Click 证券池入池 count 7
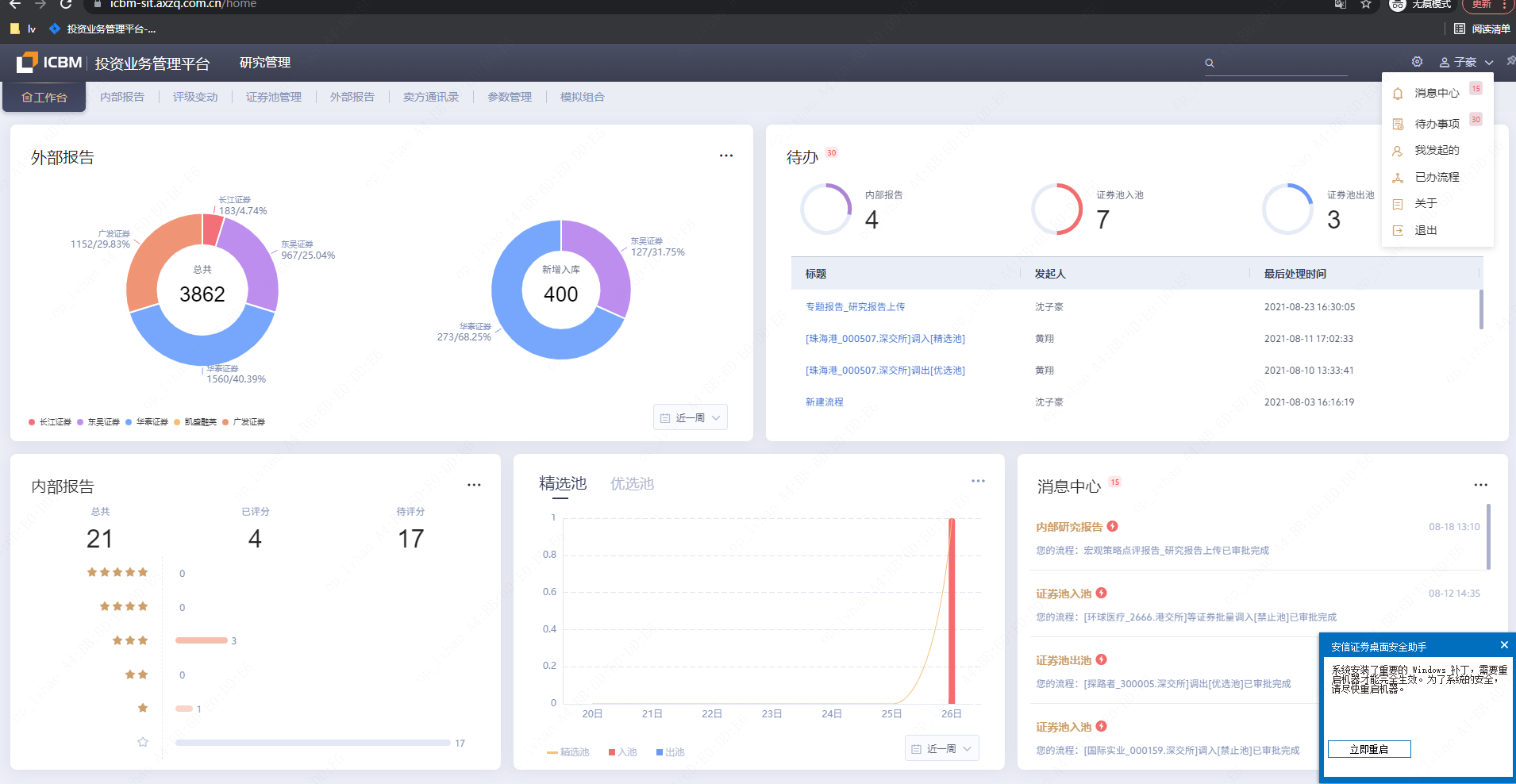1516x784 pixels. [1102, 220]
